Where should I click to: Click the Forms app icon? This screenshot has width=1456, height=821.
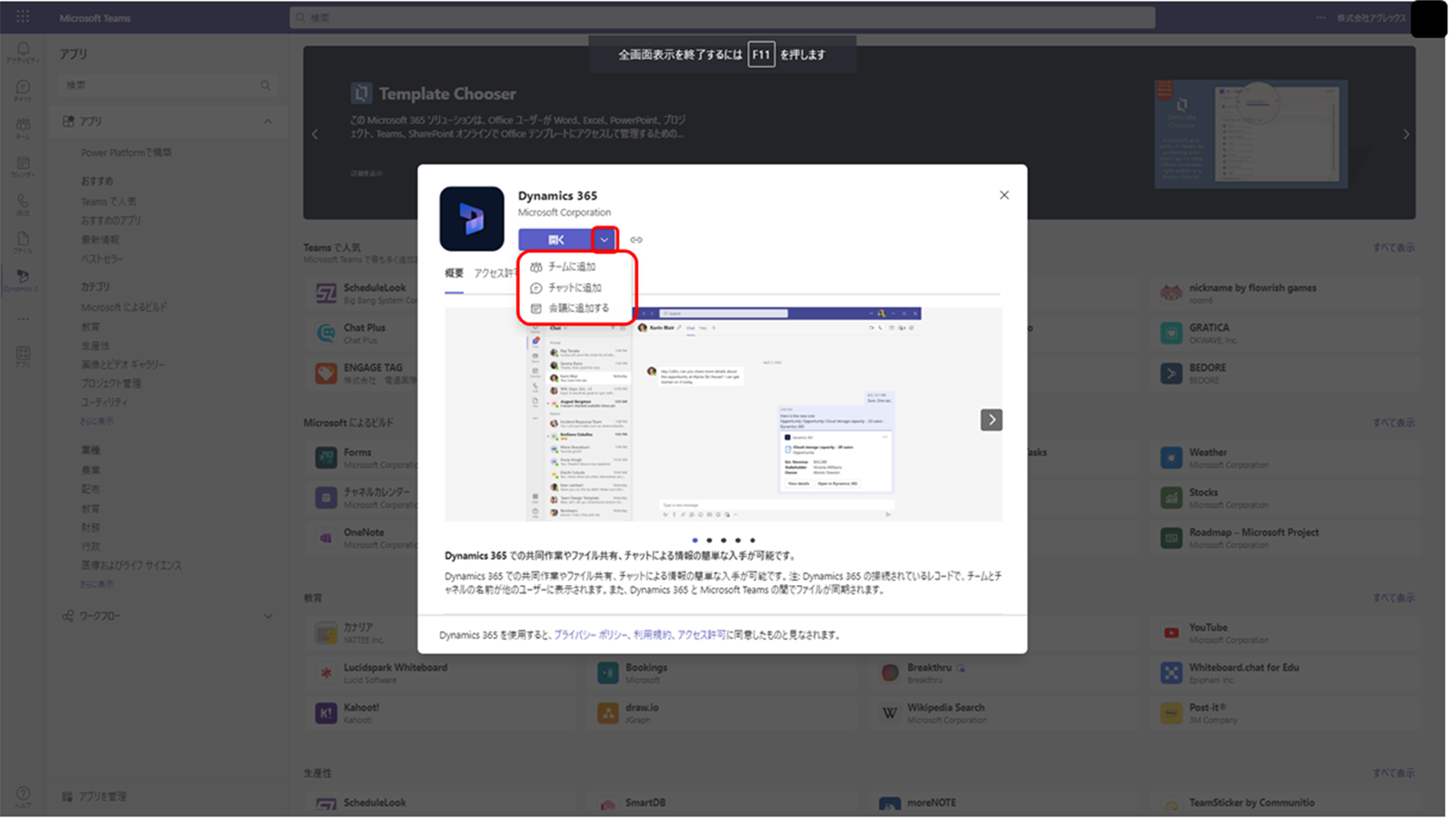click(326, 457)
